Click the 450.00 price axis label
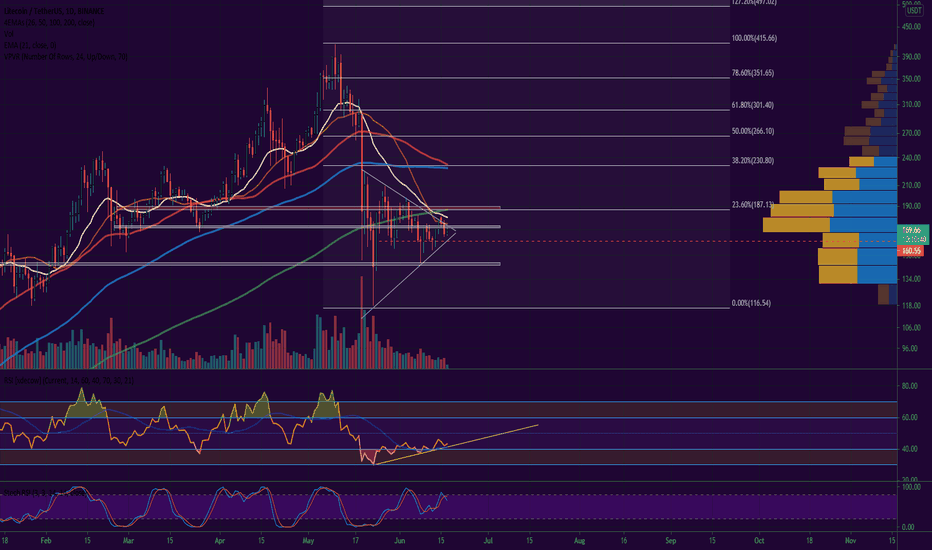 point(911,27)
